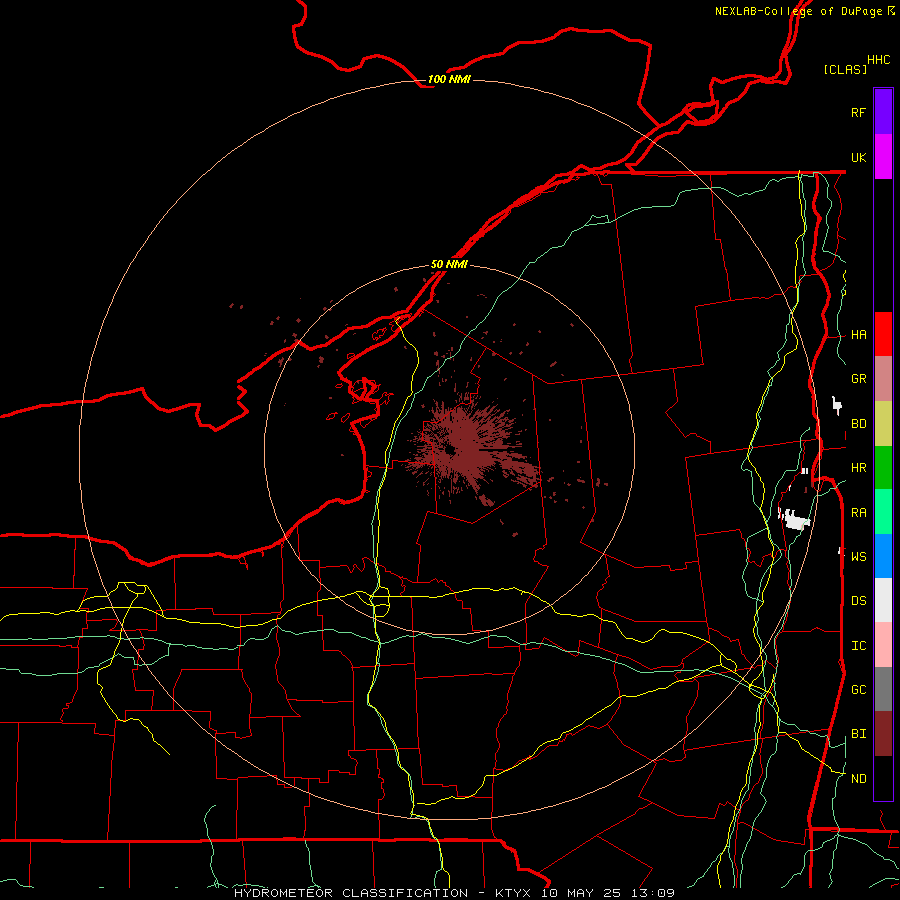
Task: Click the NEXLAB-College of DuPage credit text
Action: pyautogui.click(x=798, y=11)
